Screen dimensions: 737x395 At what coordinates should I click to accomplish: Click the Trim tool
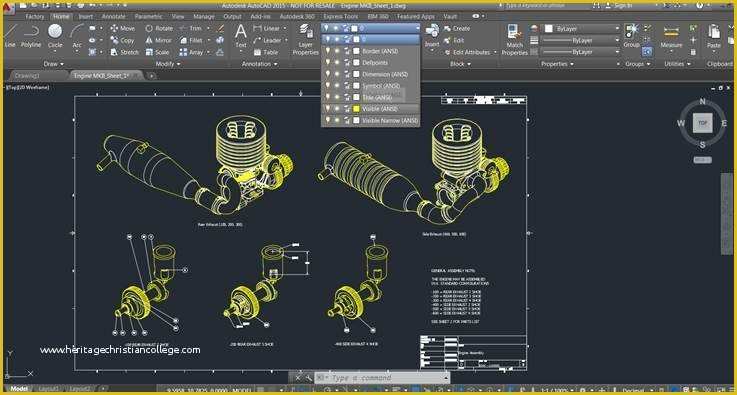(191, 28)
